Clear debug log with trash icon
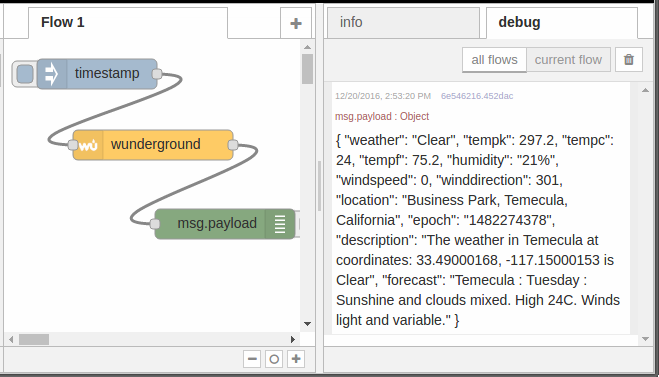Image resolution: width=659 pixels, height=377 pixels. pos(629,60)
